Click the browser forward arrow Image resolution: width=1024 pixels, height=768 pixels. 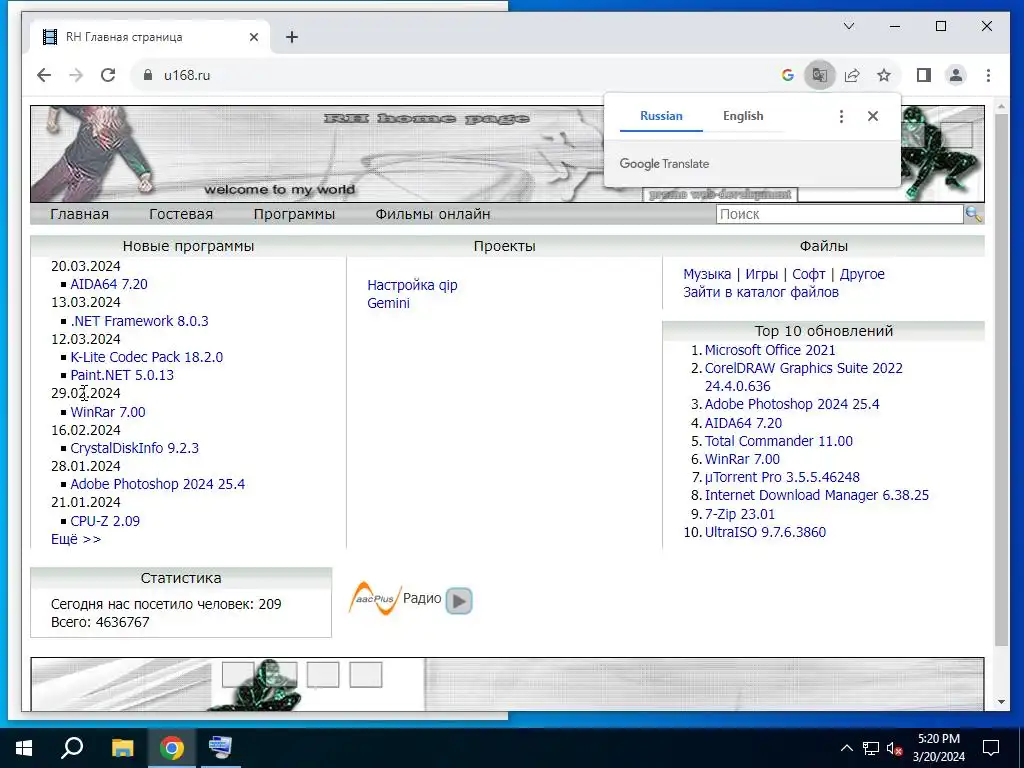(x=76, y=75)
